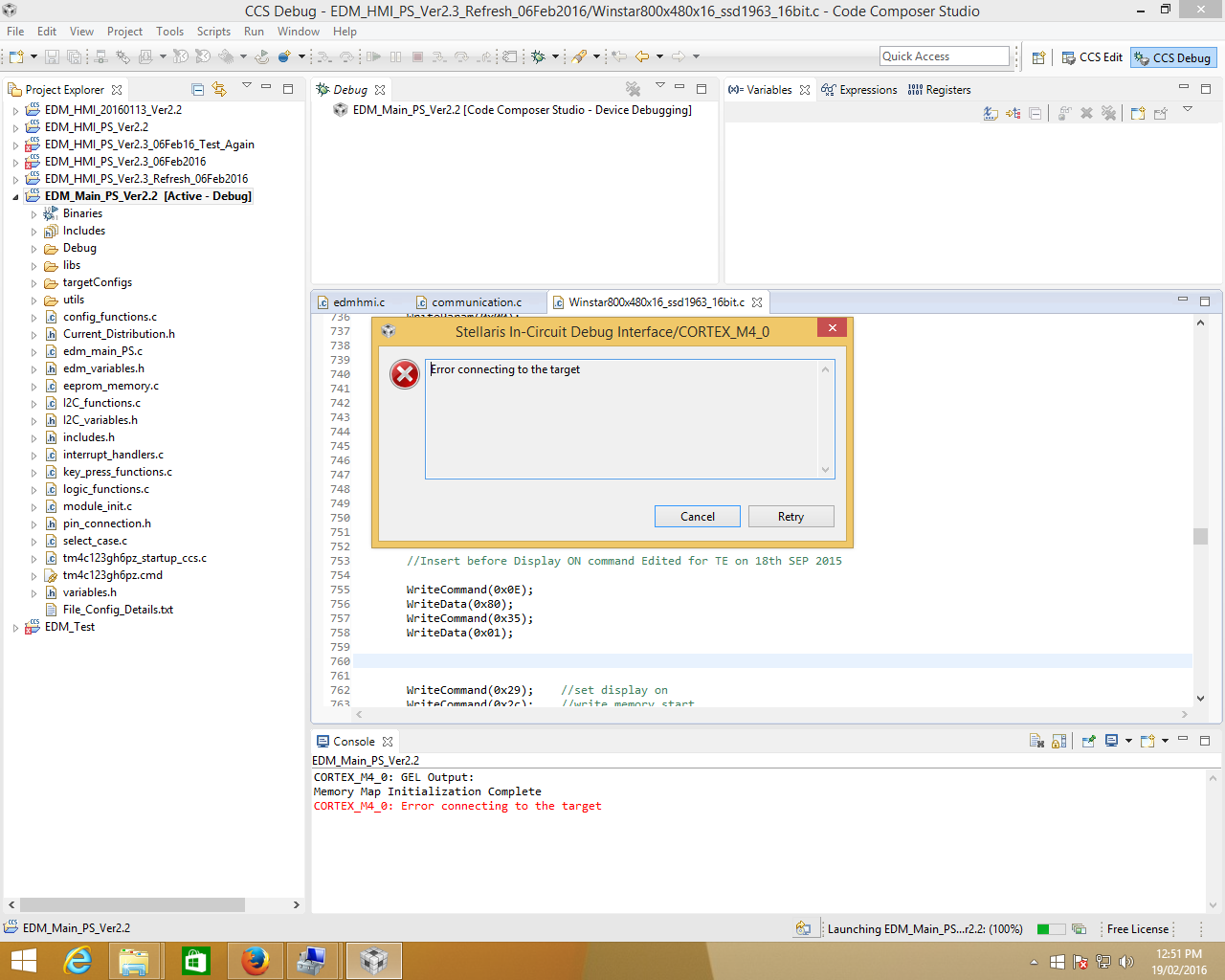Click Open Console icon in Console toolbar
This screenshot has height=980, width=1225.
[1147, 741]
